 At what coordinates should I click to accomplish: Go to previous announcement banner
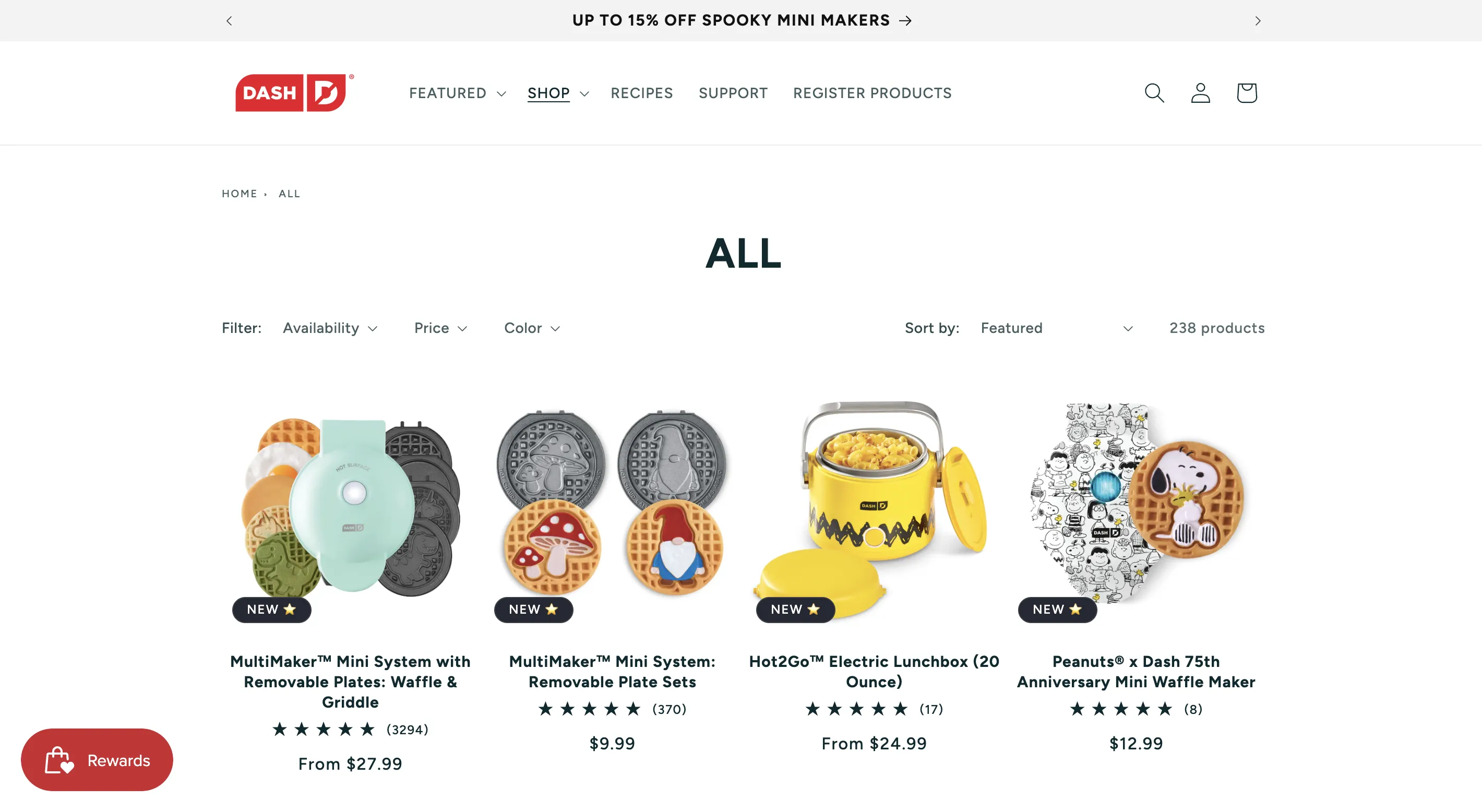pyautogui.click(x=229, y=21)
